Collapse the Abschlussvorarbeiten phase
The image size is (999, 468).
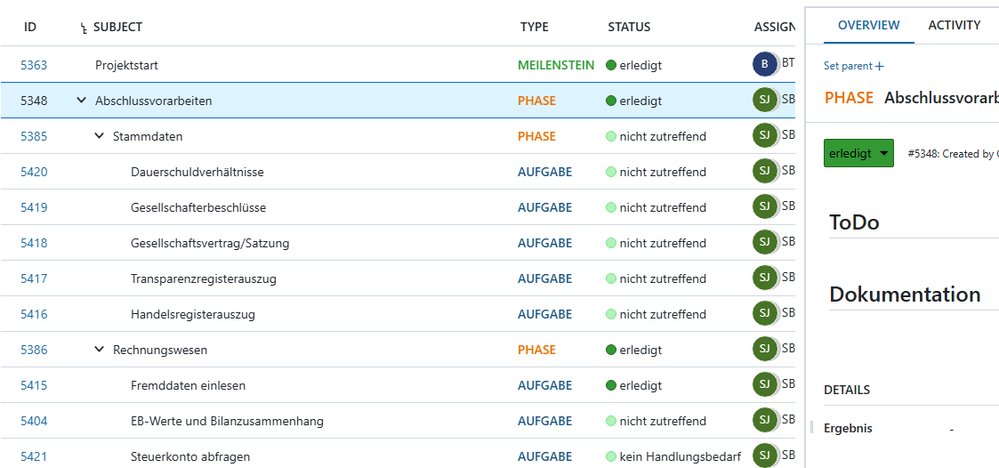[81, 101]
